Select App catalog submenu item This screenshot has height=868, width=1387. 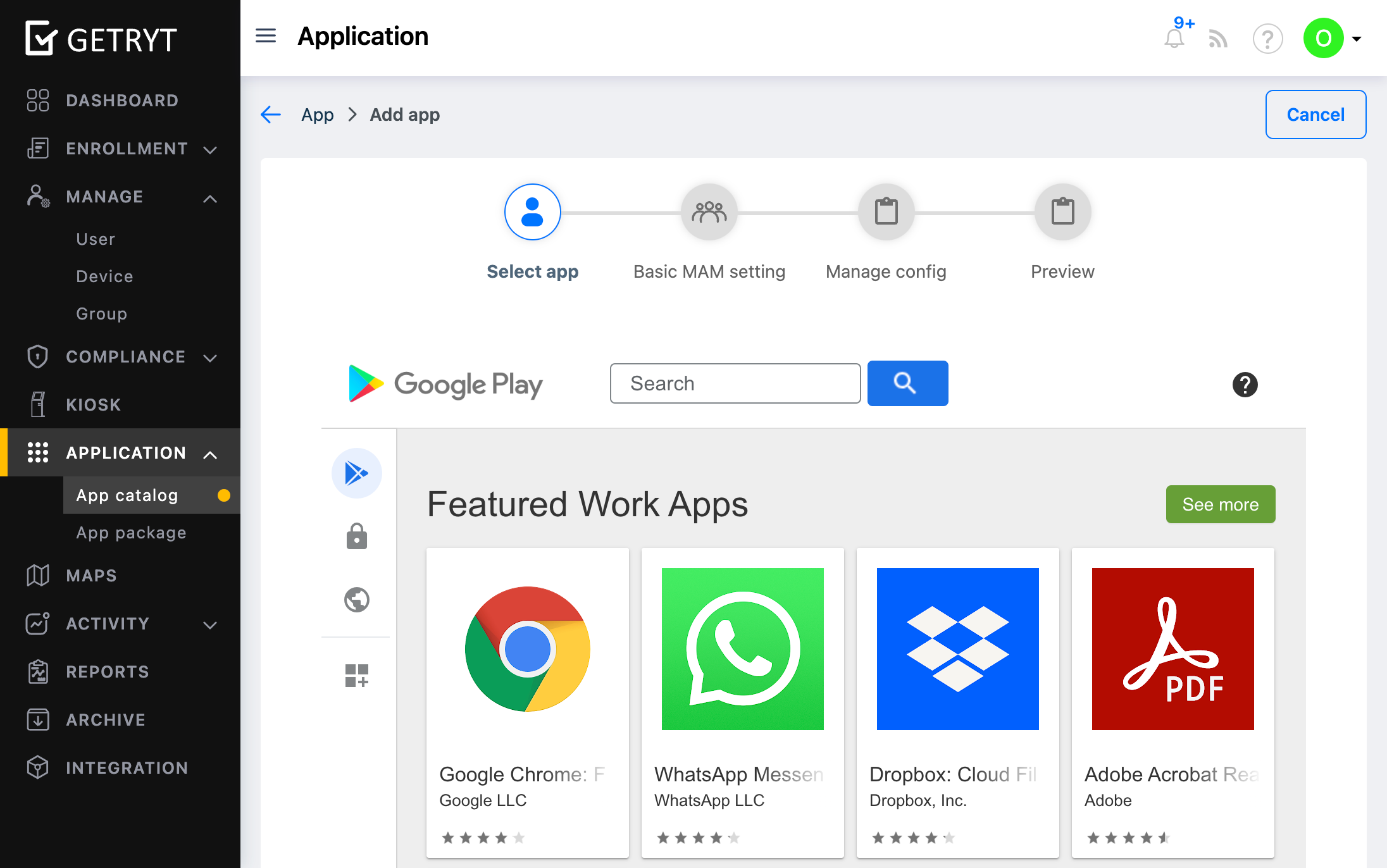152,495
